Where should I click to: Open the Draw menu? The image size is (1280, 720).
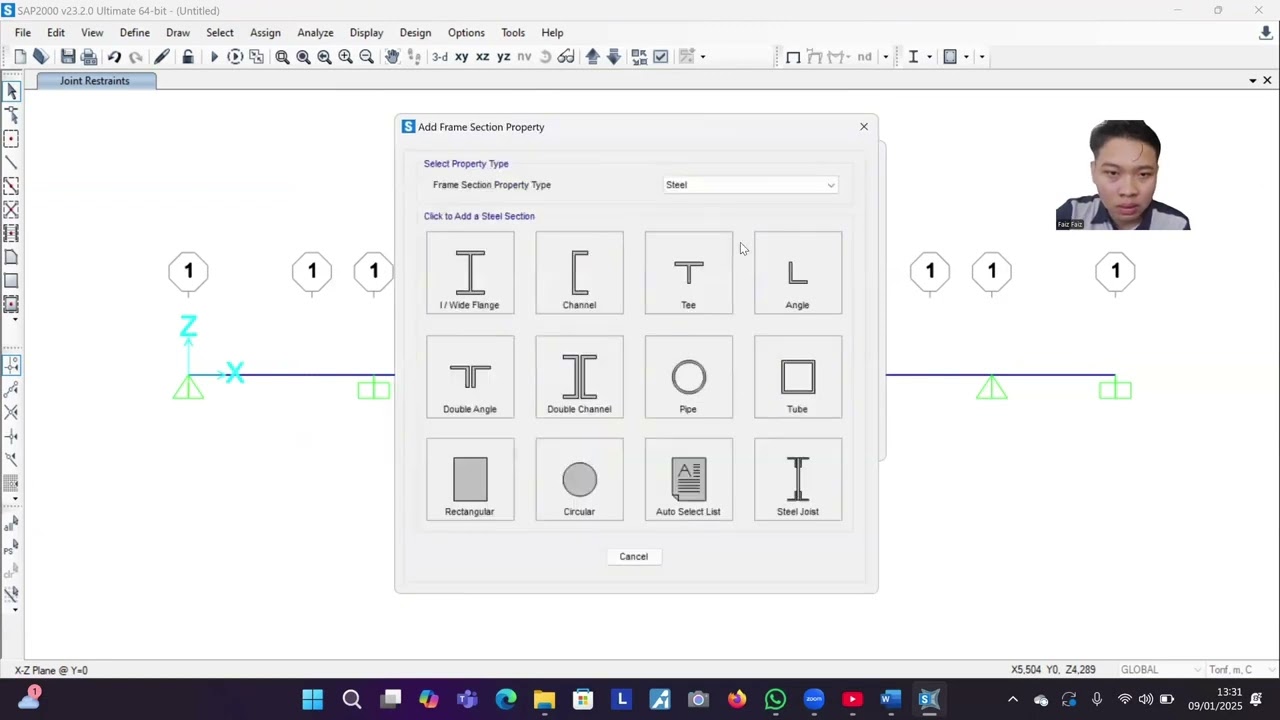(x=178, y=33)
